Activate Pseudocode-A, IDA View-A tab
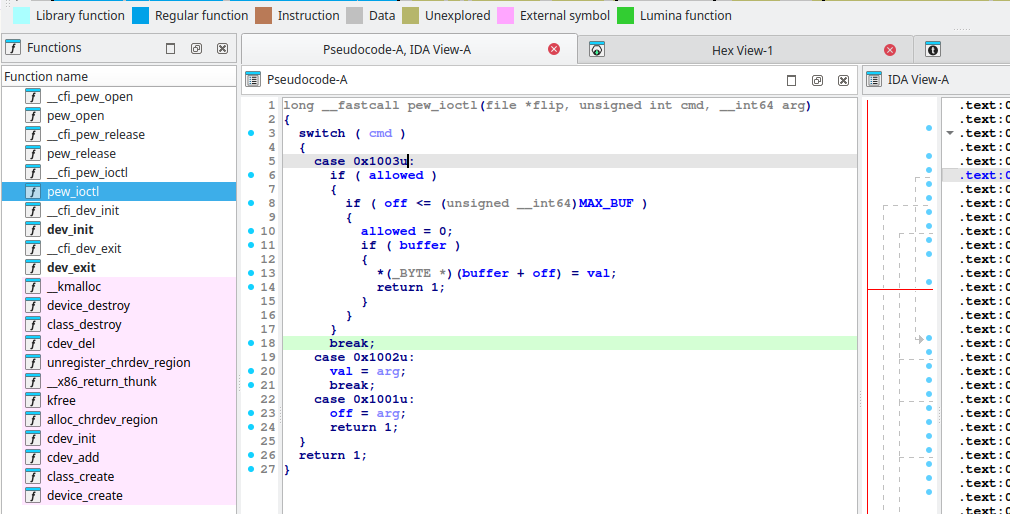Image resolution: width=1010 pixels, height=514 pixels. tap(410, 49)
